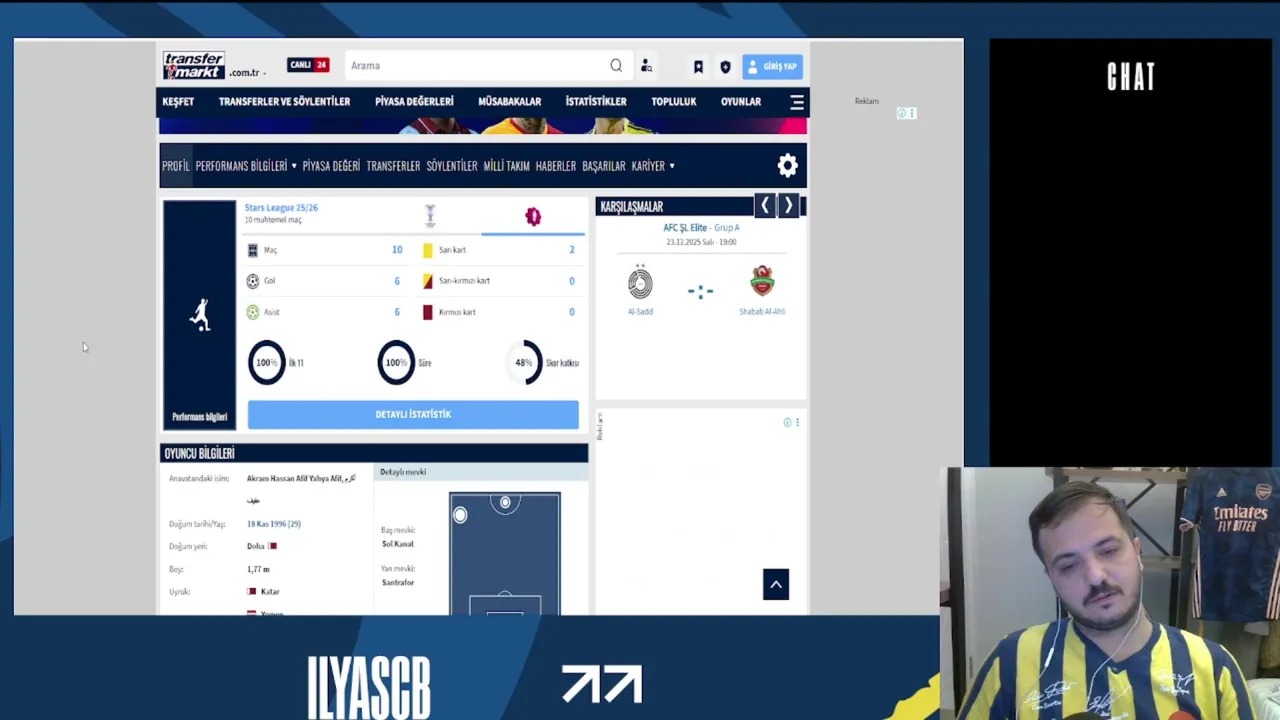Click the Sarı-kırmızı kart icon
This screenshot has width=1280, height=720.
[x=428, y=281]
